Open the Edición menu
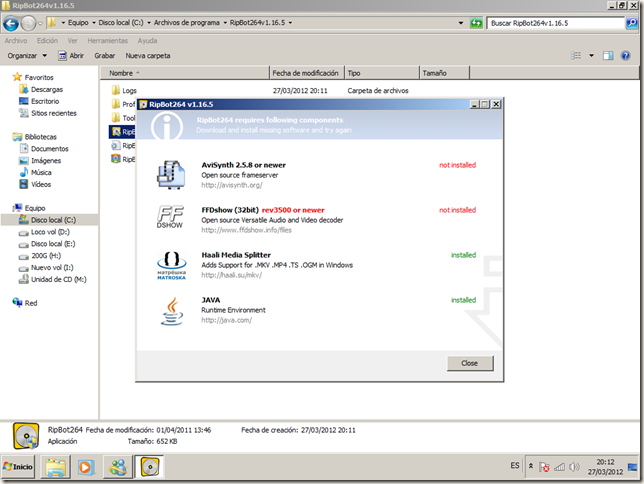 (47, 41)
